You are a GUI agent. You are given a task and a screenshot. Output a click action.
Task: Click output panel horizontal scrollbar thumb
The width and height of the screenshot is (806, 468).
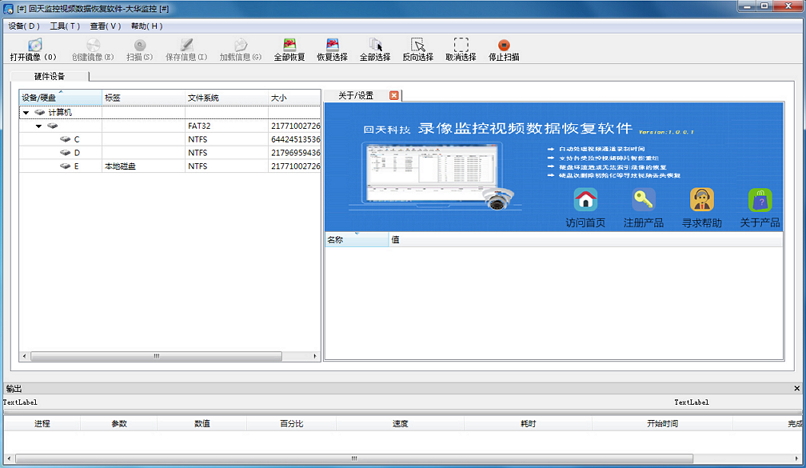(354, 458)
